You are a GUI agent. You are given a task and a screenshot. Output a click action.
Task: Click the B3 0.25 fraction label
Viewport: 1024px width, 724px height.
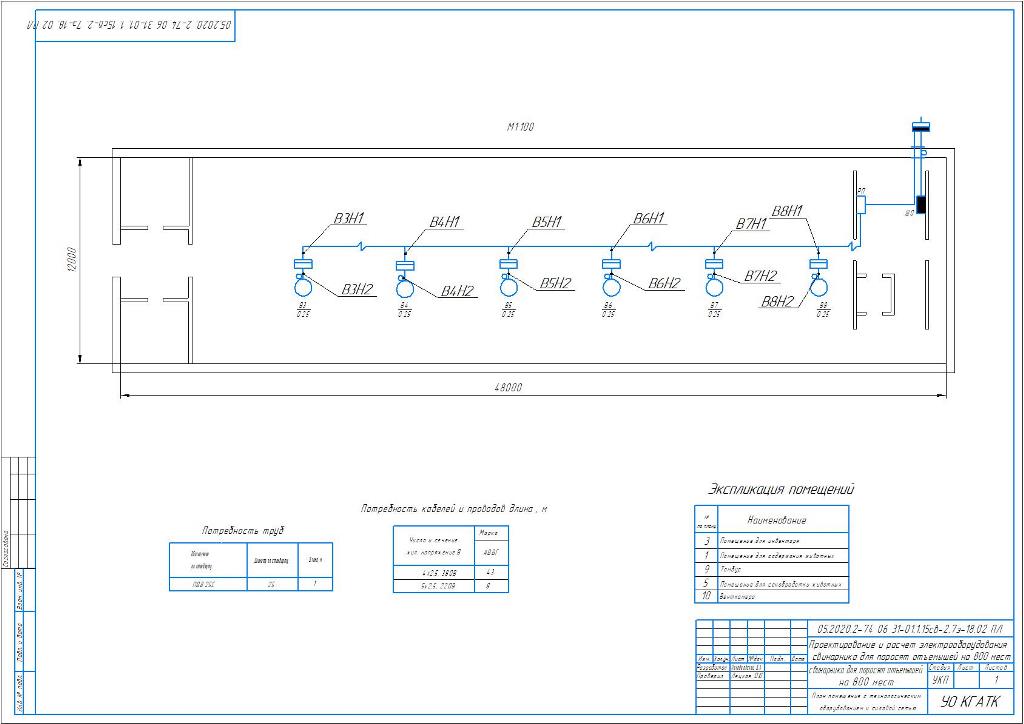coord(303,309)
